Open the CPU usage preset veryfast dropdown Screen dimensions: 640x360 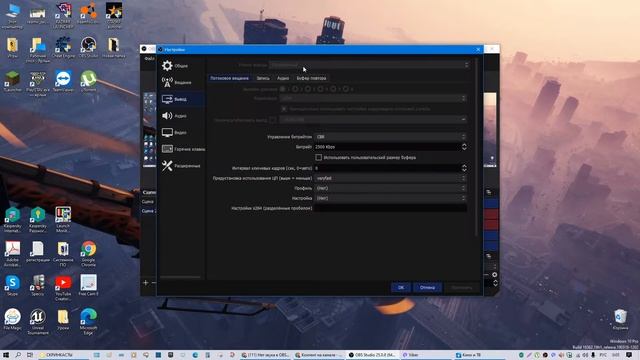(390, 178)
